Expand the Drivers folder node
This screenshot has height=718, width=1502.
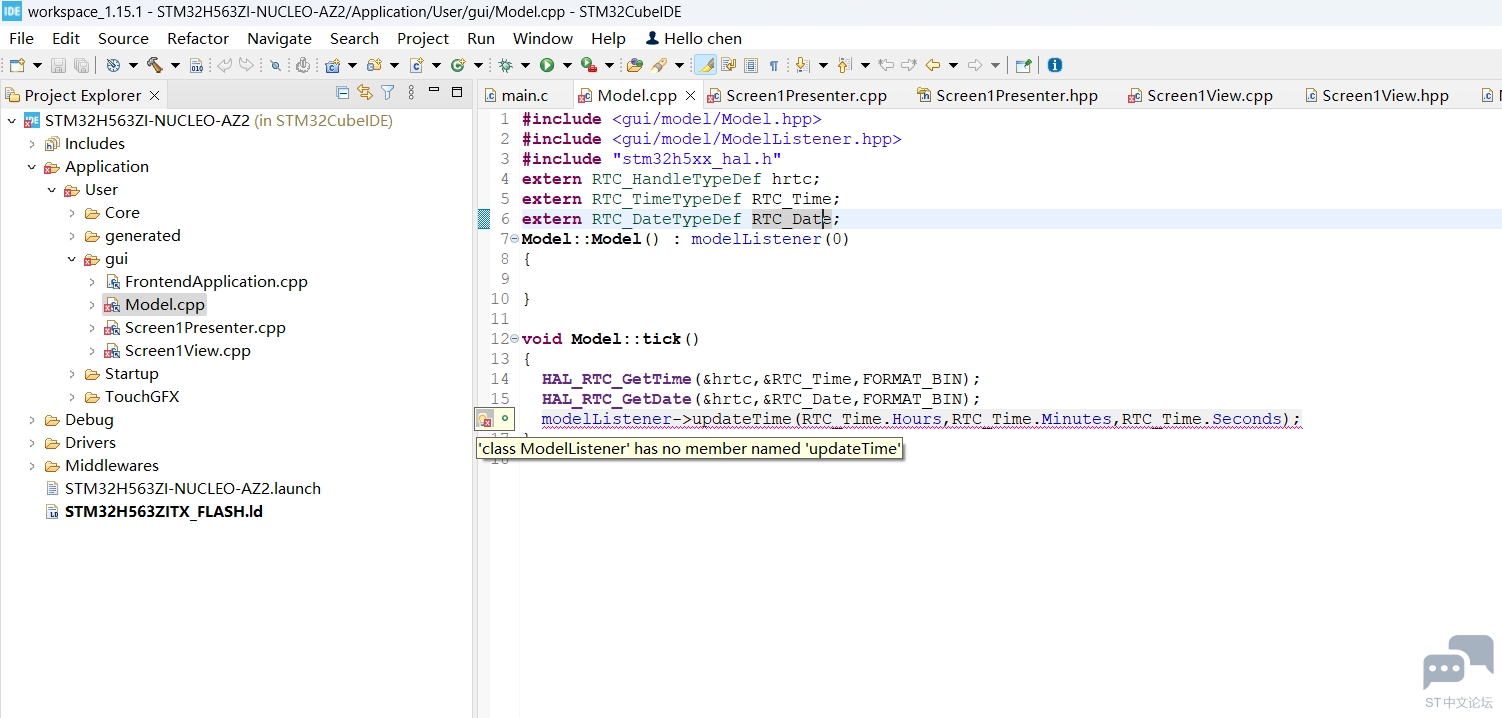coord(32,443)
